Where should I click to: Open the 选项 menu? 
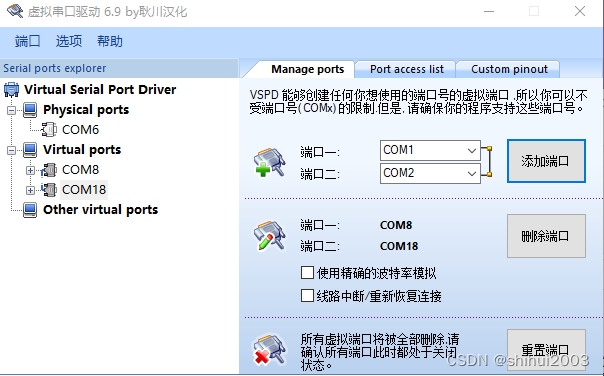coord(69,41)
